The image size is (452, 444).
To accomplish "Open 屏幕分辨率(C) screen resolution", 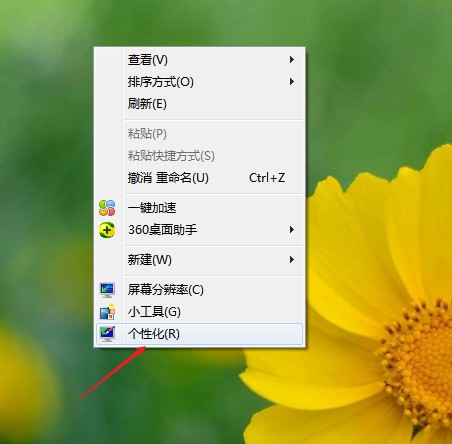I will pos(199,290).
